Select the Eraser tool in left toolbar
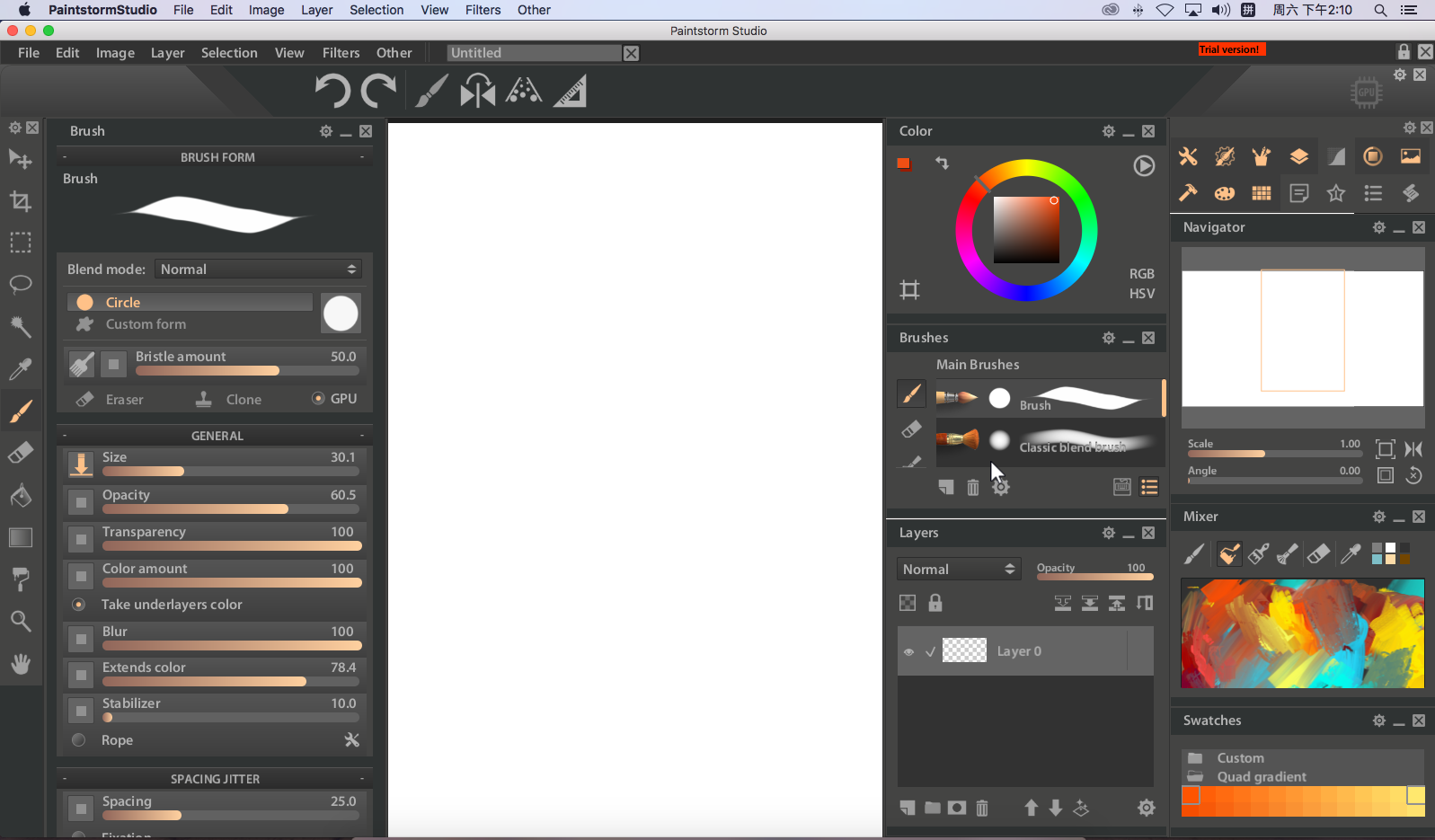 click(x=20, y=452)
